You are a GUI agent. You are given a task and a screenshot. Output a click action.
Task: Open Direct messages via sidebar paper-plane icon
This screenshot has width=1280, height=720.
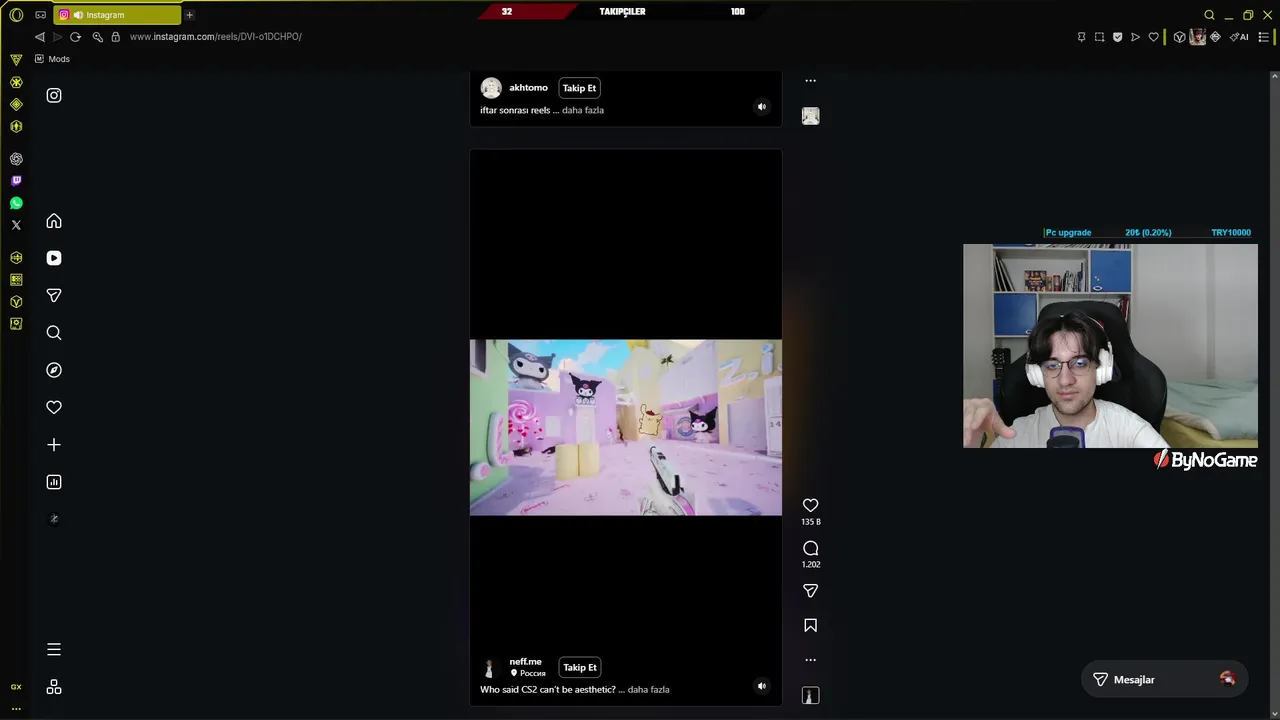pyautogui.click(x=54, y=296)
